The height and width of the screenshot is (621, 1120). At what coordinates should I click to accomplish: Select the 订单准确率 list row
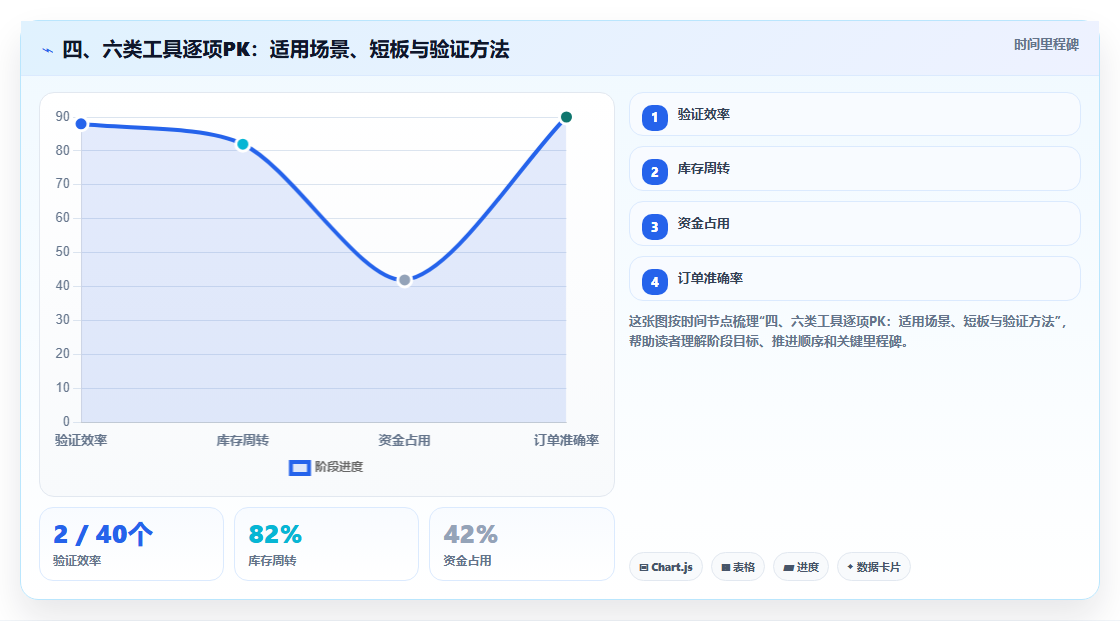point(854,279)
